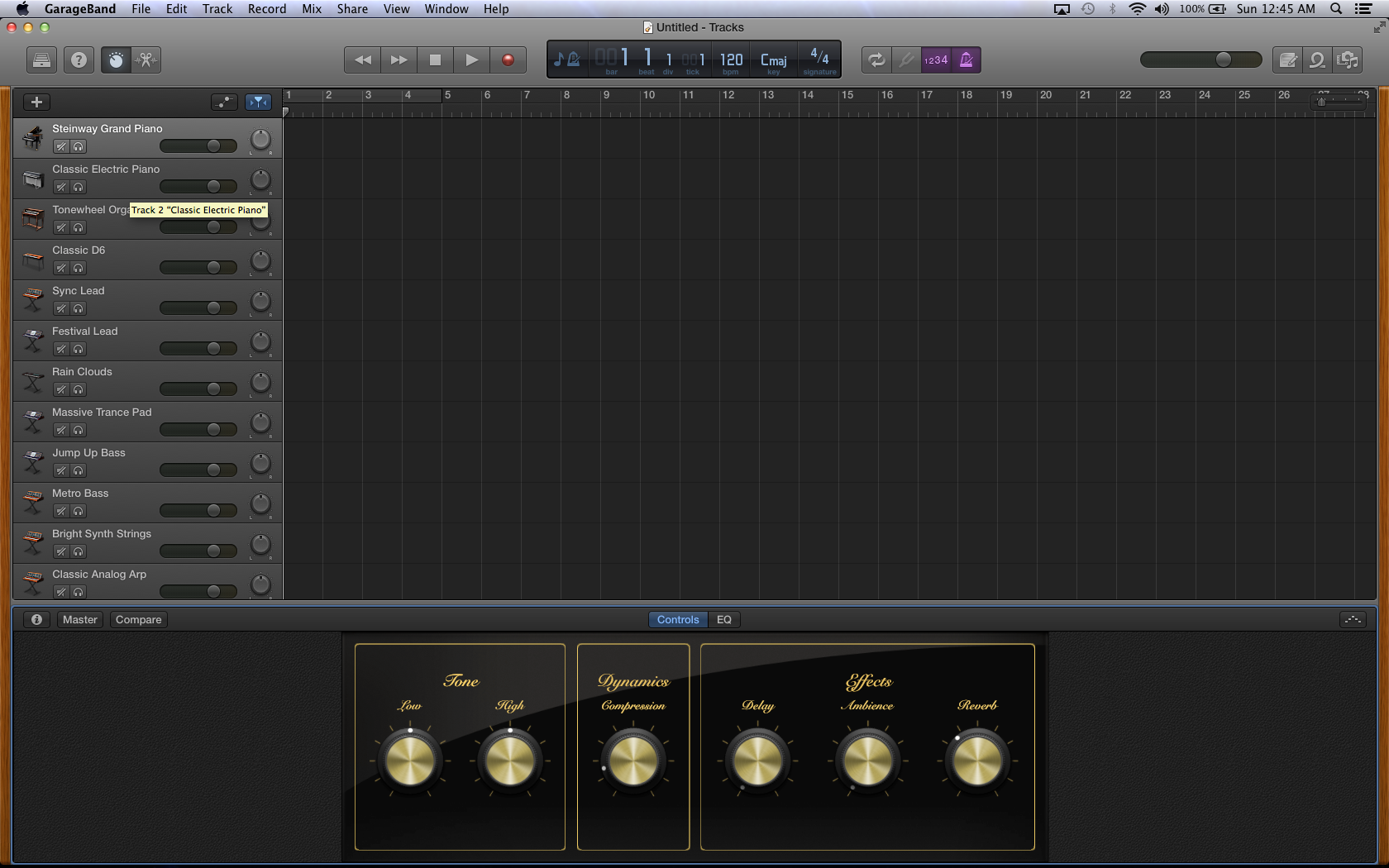Click the Tone Low knob

coord(410,761)
